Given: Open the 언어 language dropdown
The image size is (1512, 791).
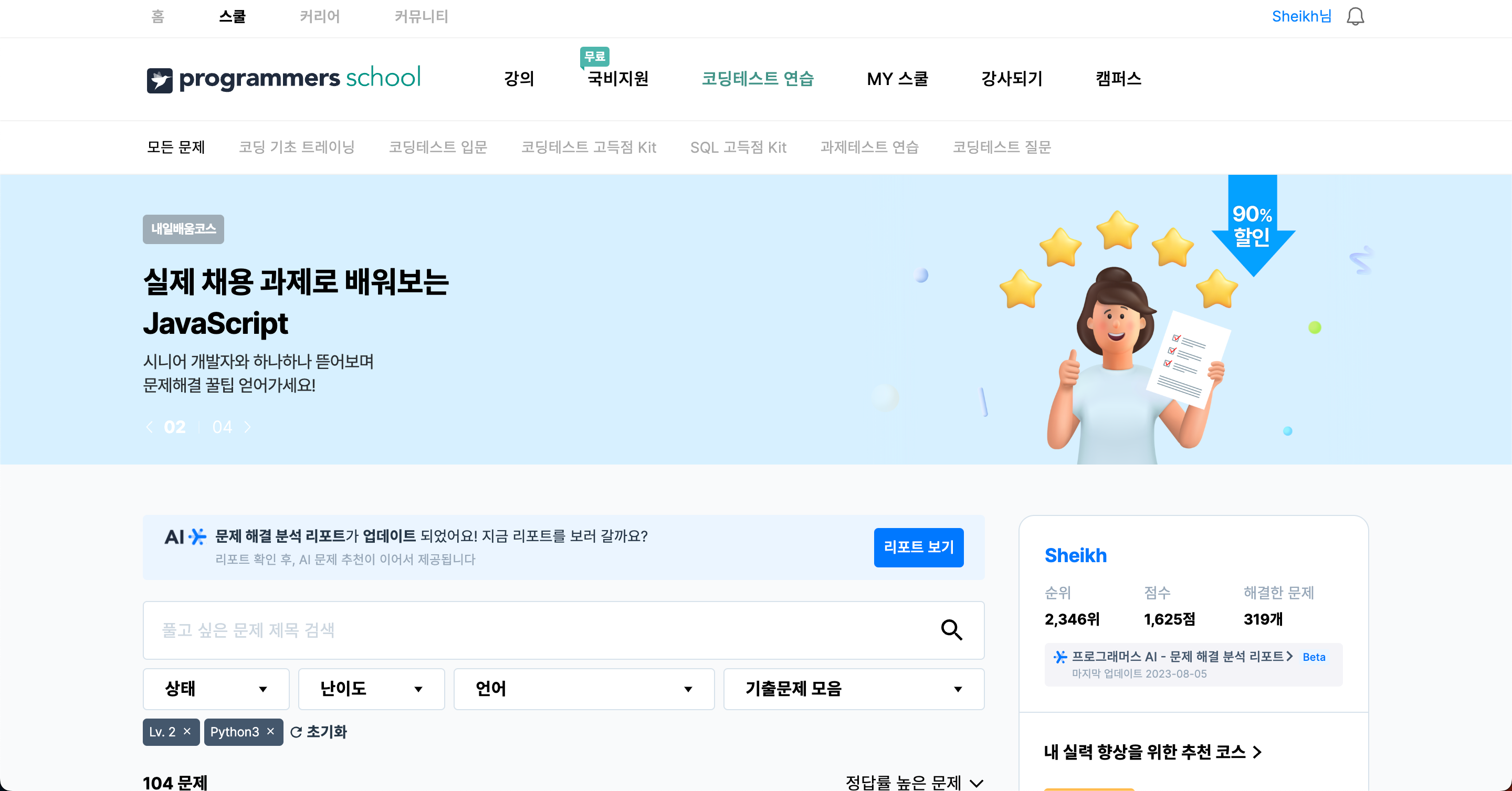Looking at the screenshot, I should [x=583, y=688].
